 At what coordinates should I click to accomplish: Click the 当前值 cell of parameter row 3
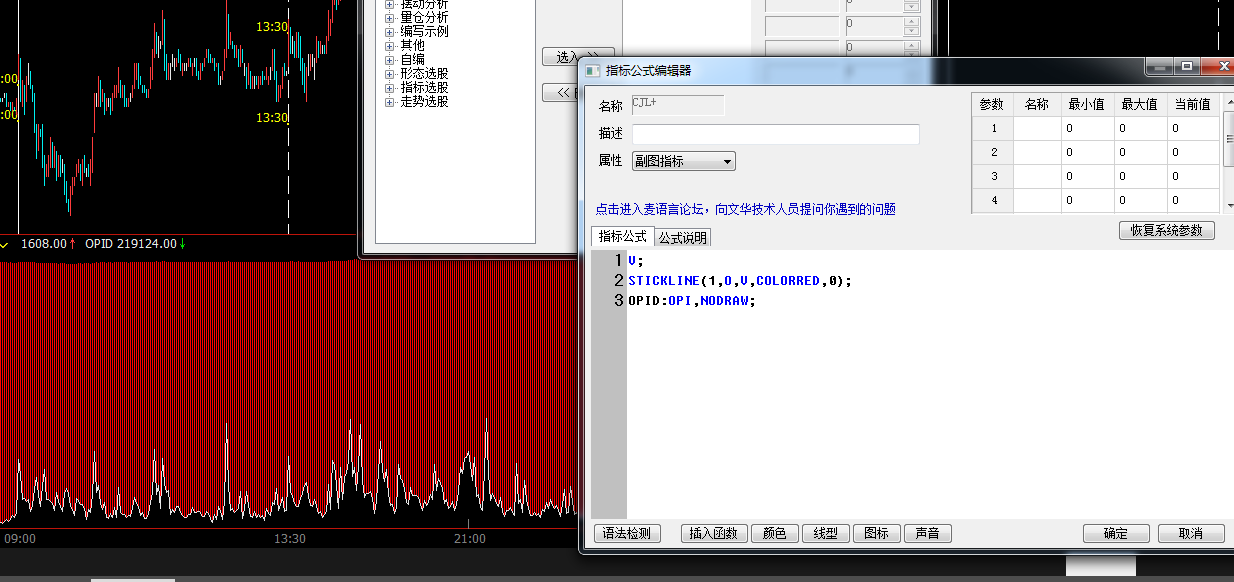[x=1194, y=176]
